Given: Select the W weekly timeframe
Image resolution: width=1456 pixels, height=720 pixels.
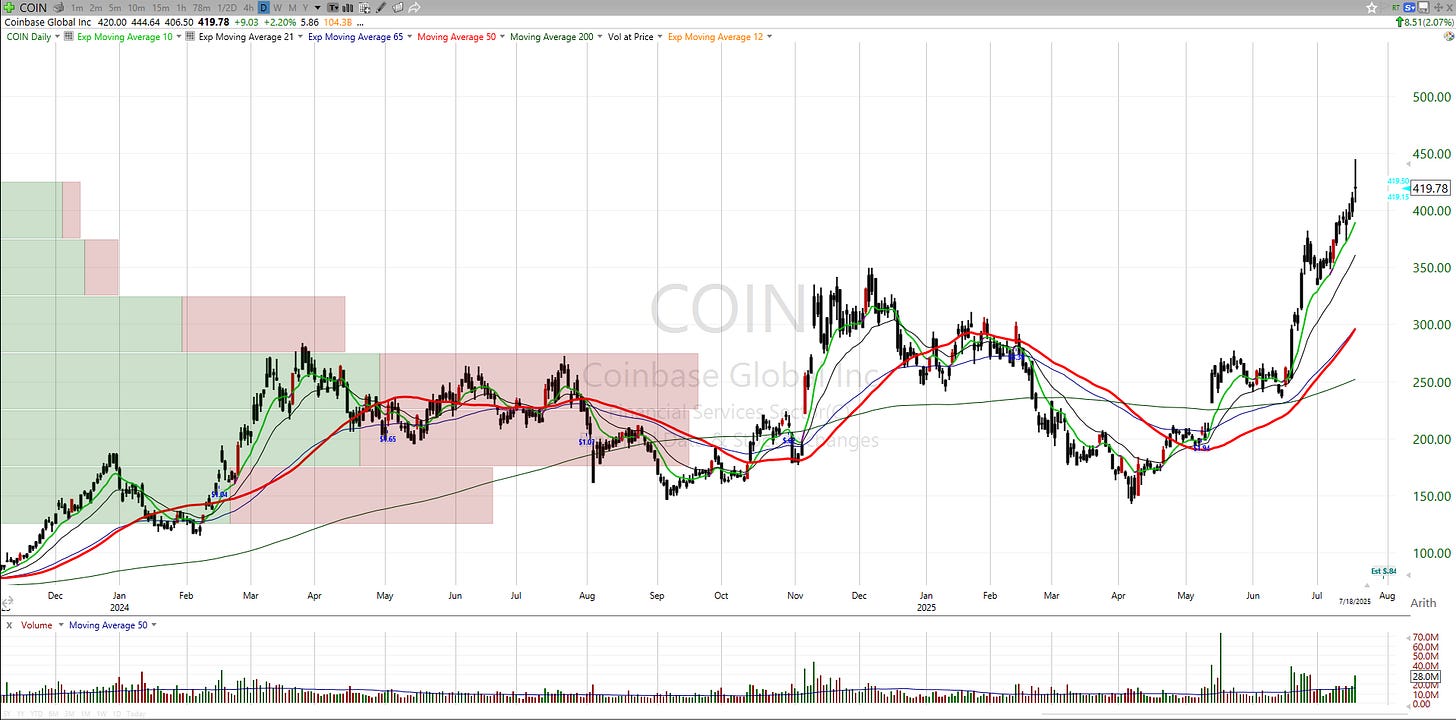Looking at the screenshot, I should click(x=278, y=7).
